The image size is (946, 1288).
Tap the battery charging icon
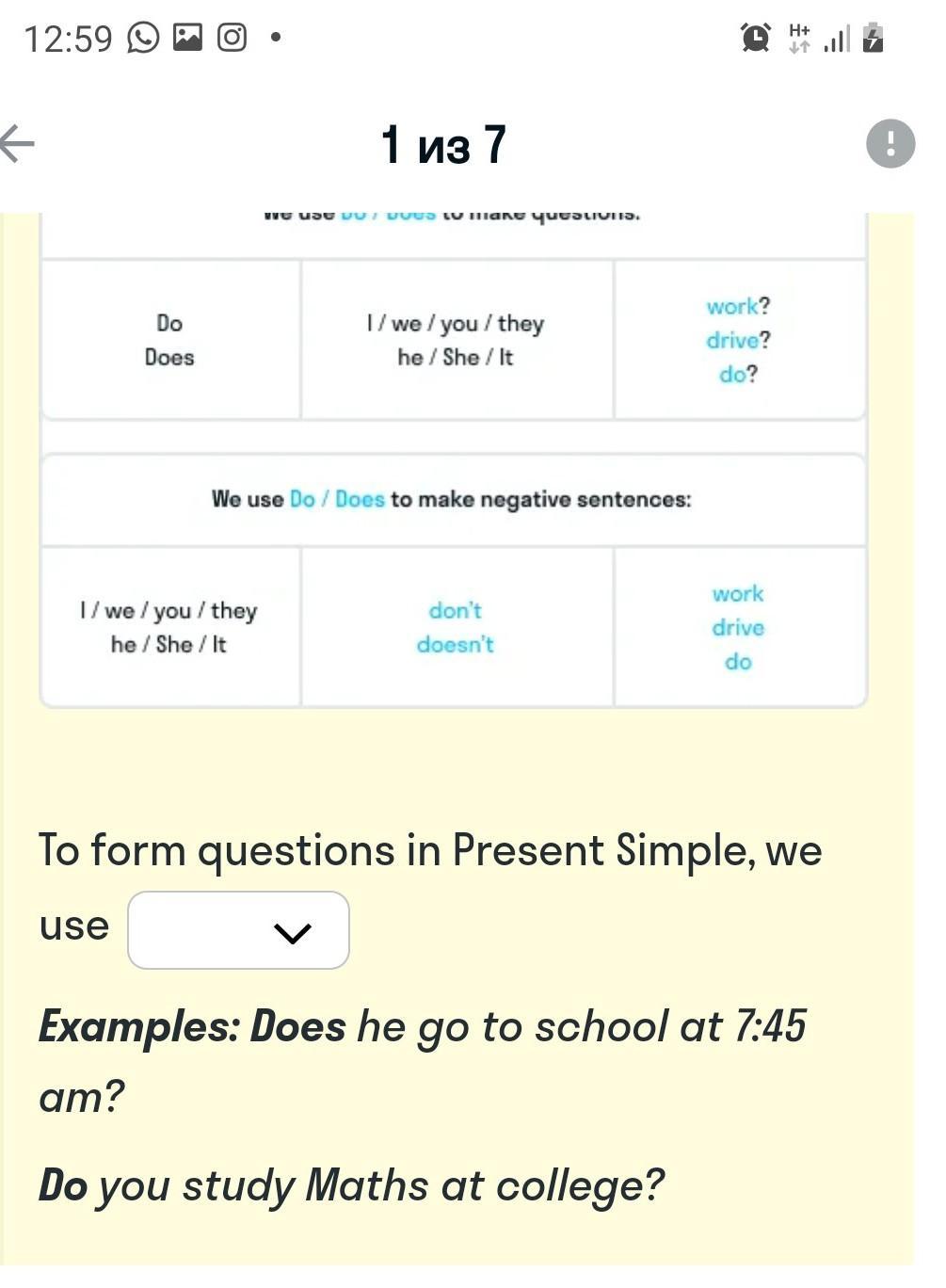coord(873,38)
